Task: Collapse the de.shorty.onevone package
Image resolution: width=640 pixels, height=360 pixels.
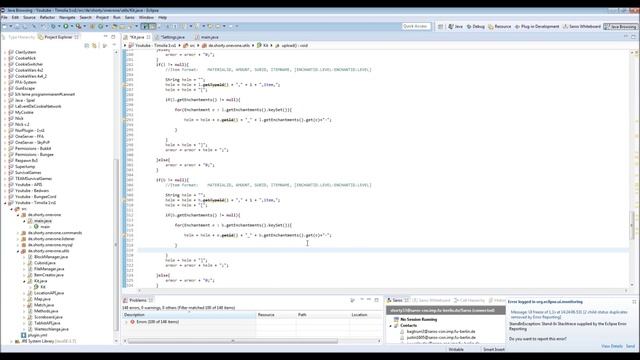Action: (18, 215)
